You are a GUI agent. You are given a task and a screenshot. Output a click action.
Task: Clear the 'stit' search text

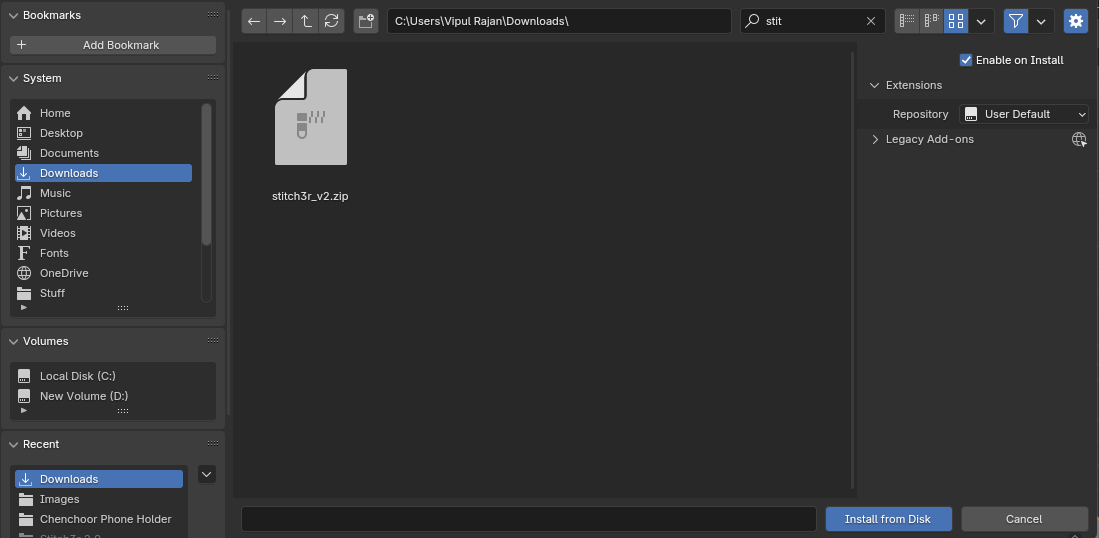(871, 21)
